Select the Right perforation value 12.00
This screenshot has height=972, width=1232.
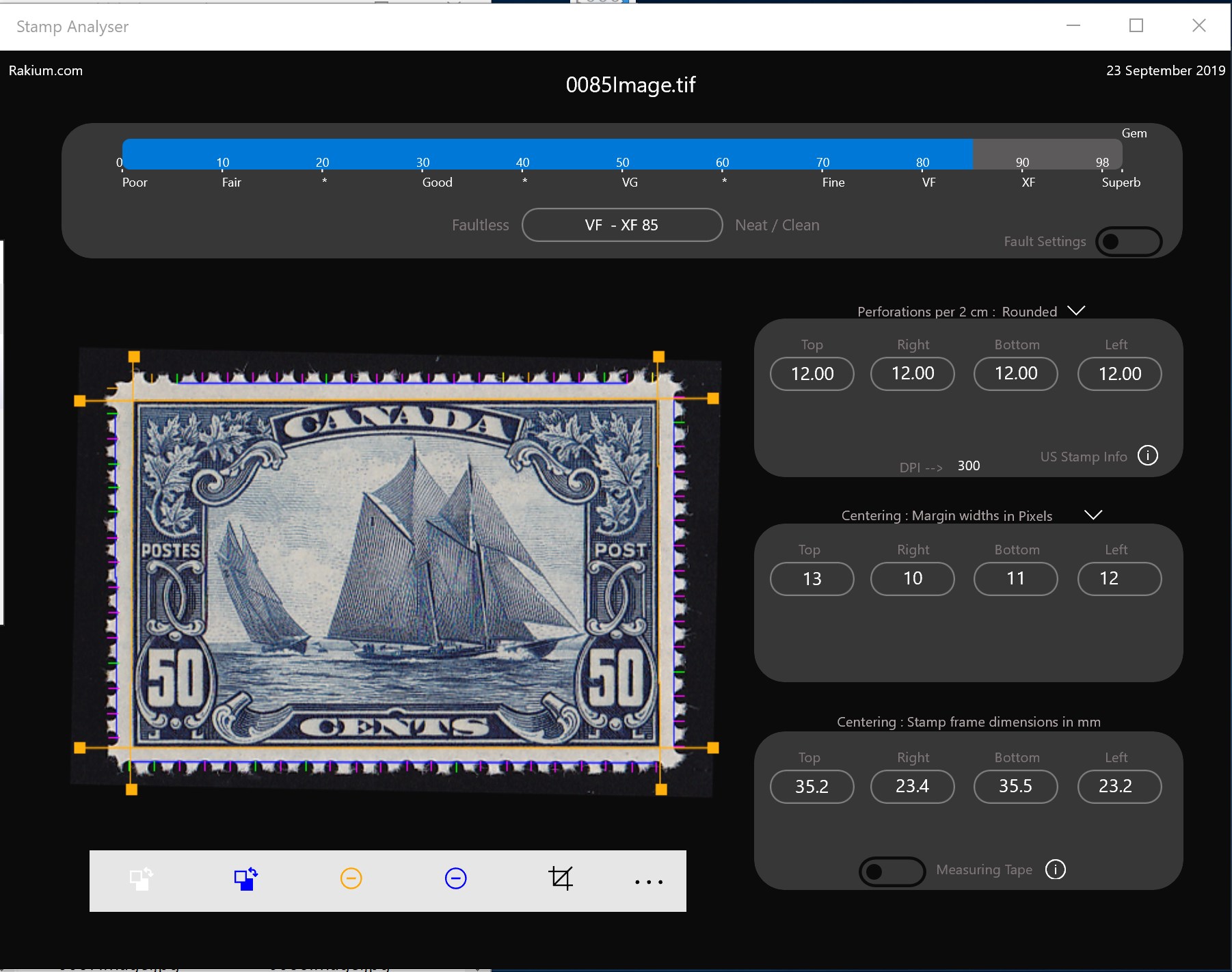pos(913,374)
